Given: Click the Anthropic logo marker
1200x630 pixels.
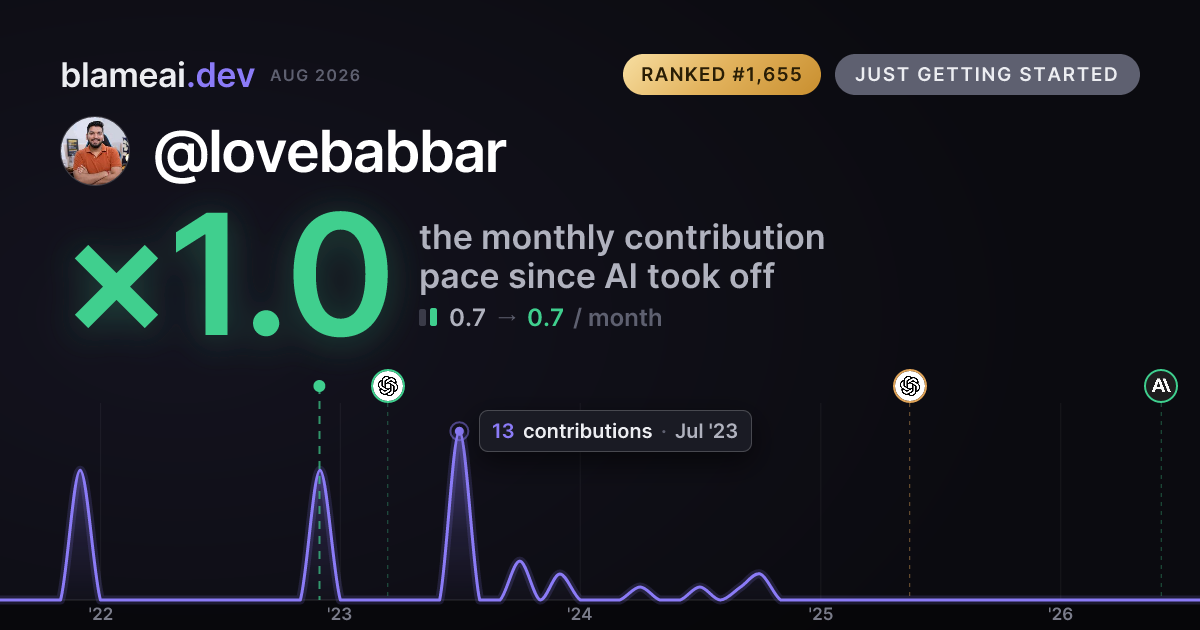Looking at the screenshot, I should pos(1161,385).
